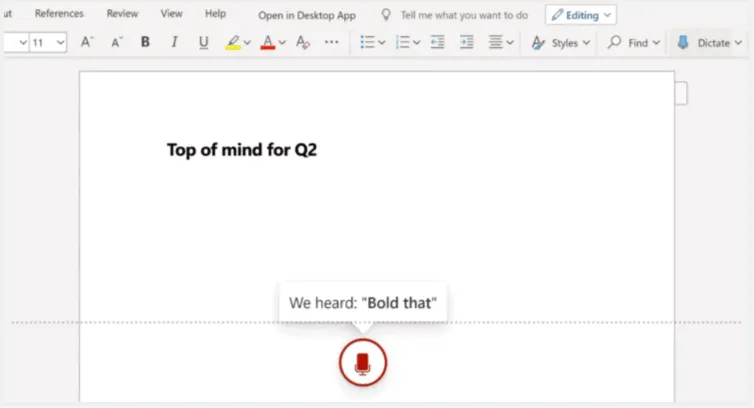Toggle Italic formatting

174,43
